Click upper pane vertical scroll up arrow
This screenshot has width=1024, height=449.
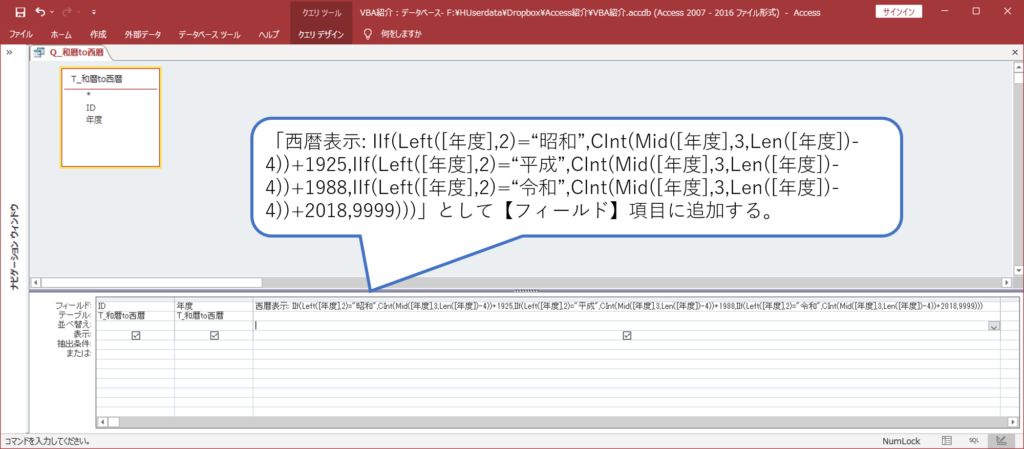click(1017, 67)
